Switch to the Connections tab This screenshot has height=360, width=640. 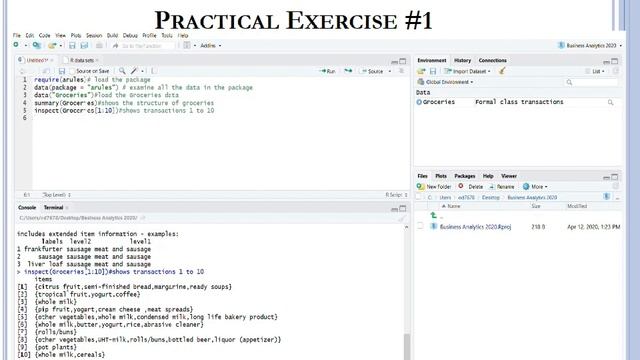click(493, 60)
